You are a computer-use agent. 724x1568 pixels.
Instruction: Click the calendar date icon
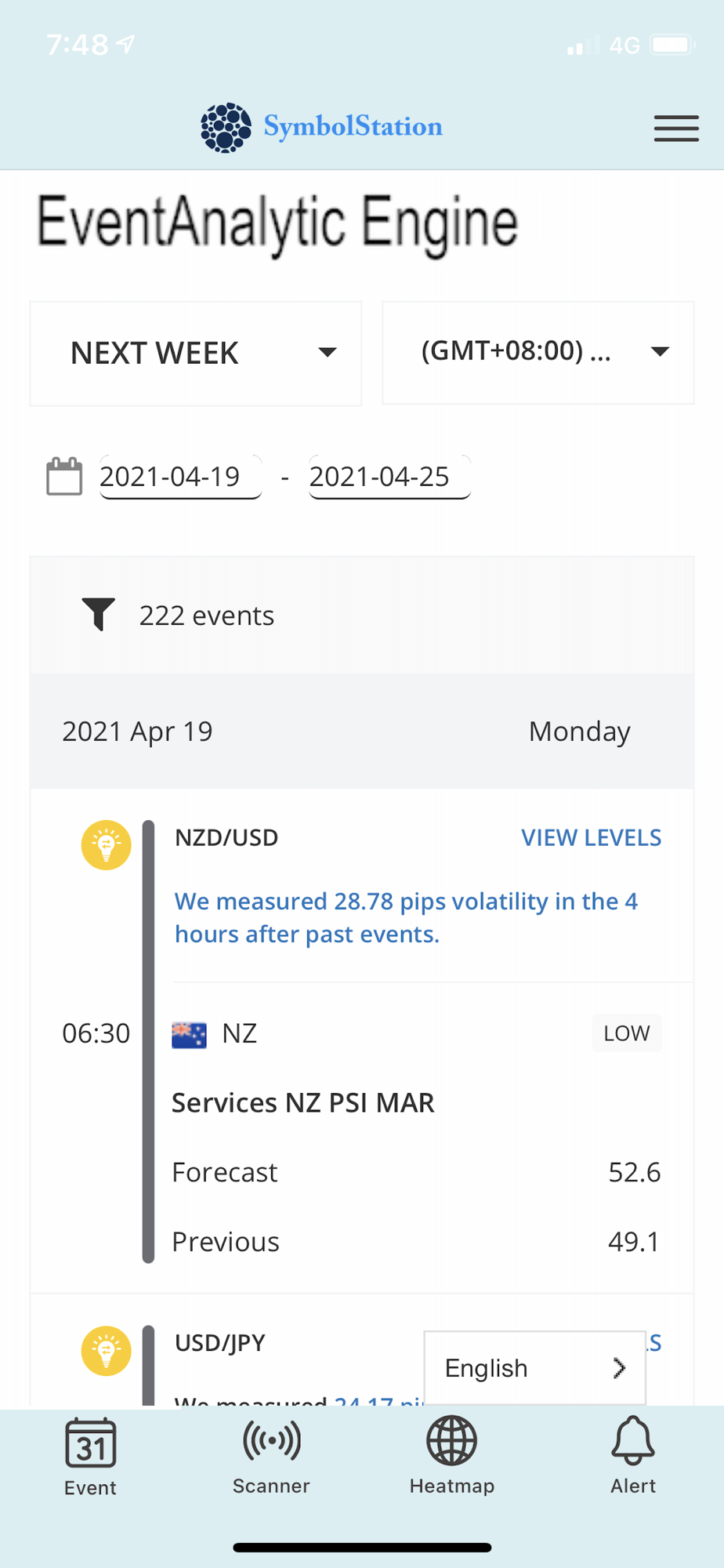[64, 476]
